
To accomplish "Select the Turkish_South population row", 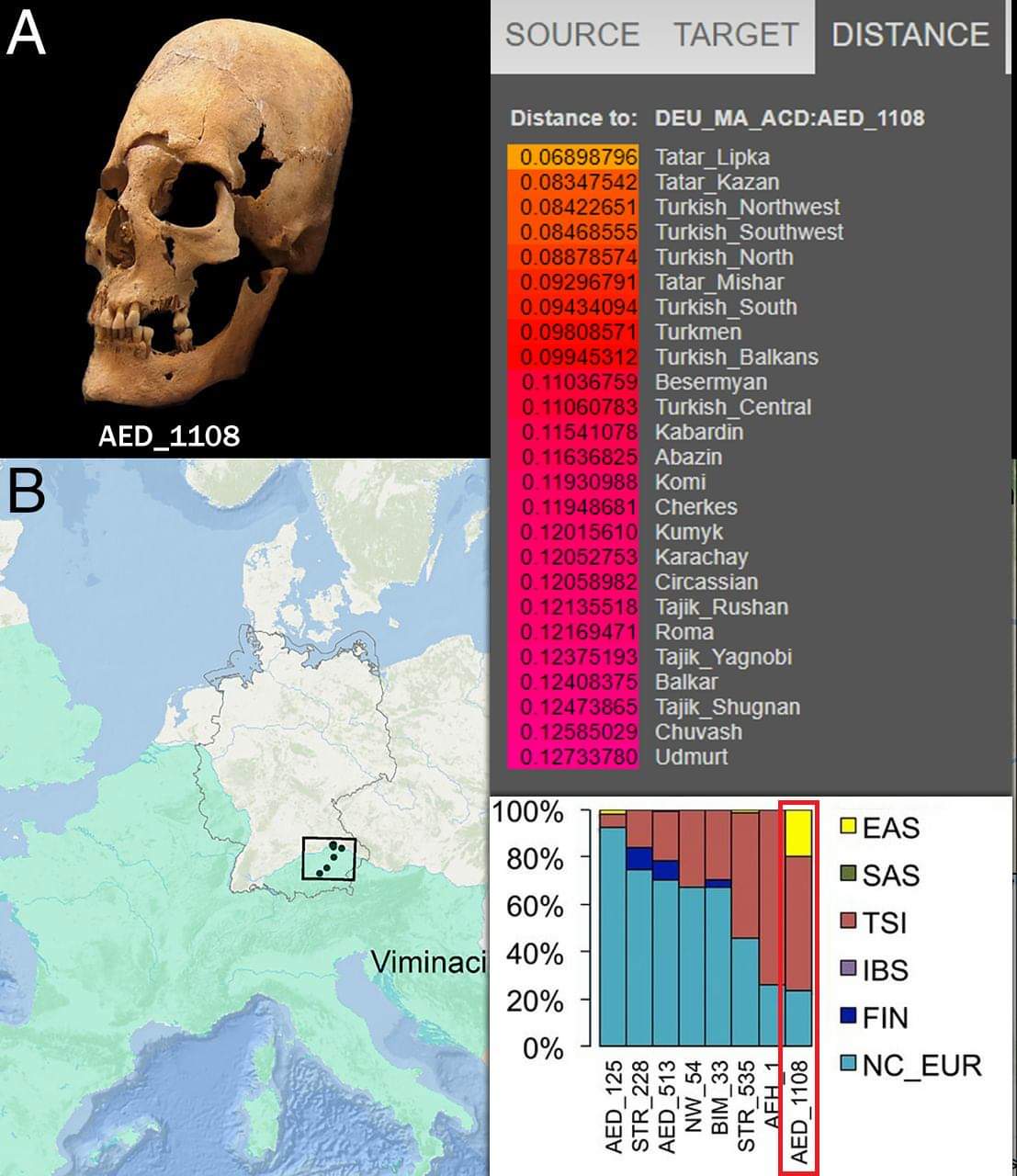I will click(652, 307).
